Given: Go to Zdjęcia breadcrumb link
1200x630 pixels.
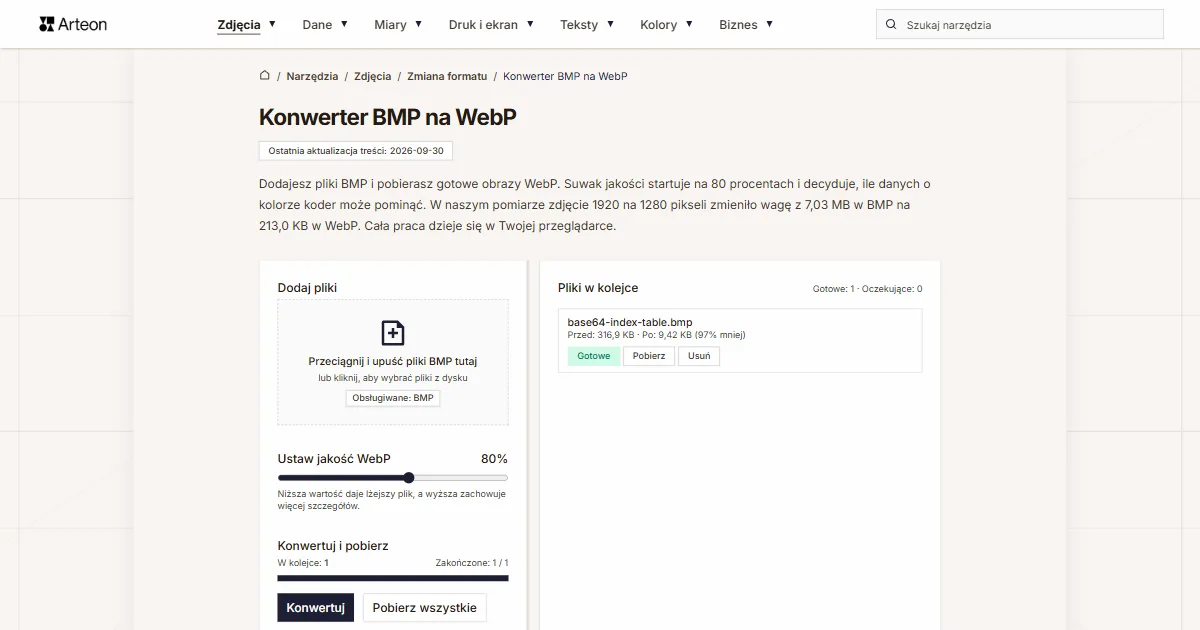Looking at the screenshot, I should click(372, 76).
